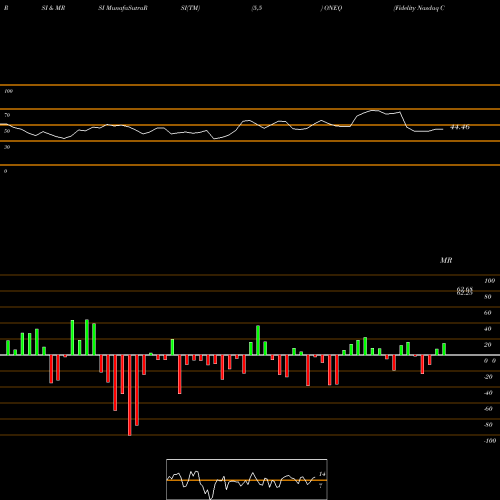Screen dimensions: 500x500
Task: Click the last green bar in the MR histogram
Action: pos(444,349)
